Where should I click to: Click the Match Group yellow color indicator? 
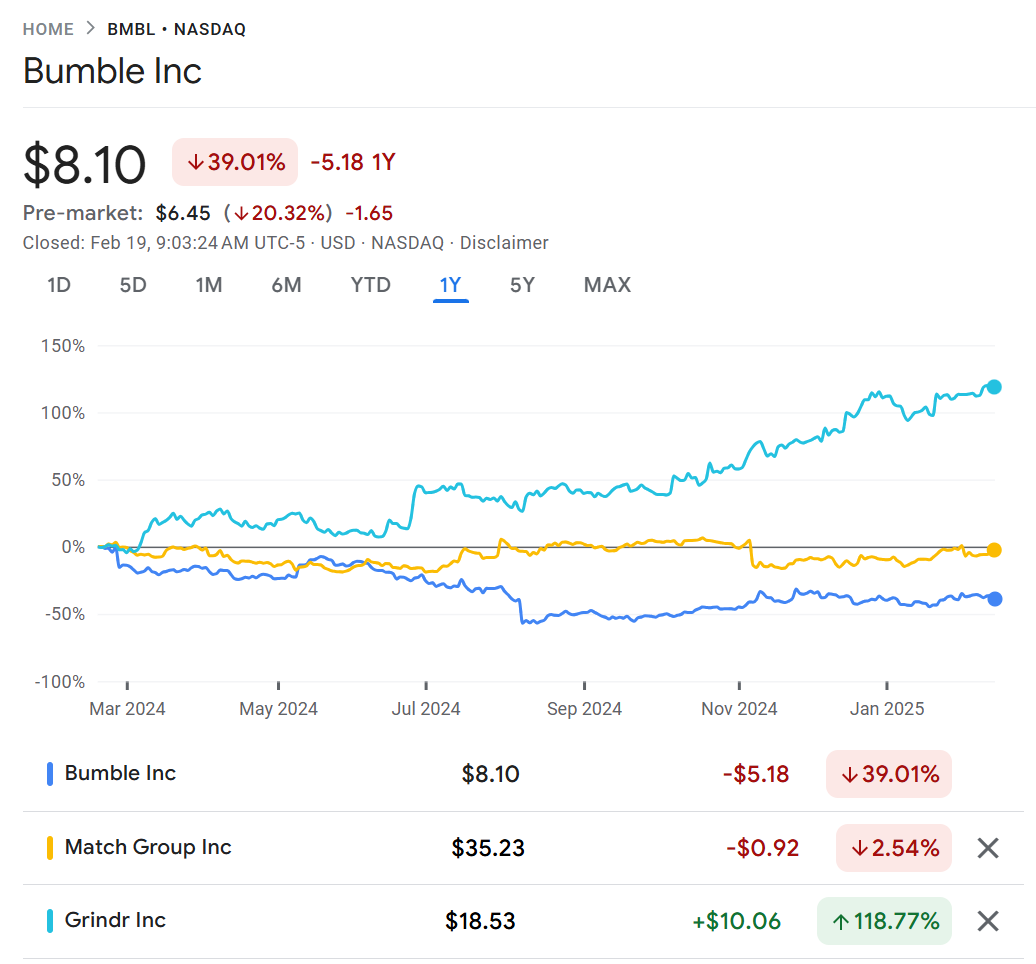pos(50,848)
